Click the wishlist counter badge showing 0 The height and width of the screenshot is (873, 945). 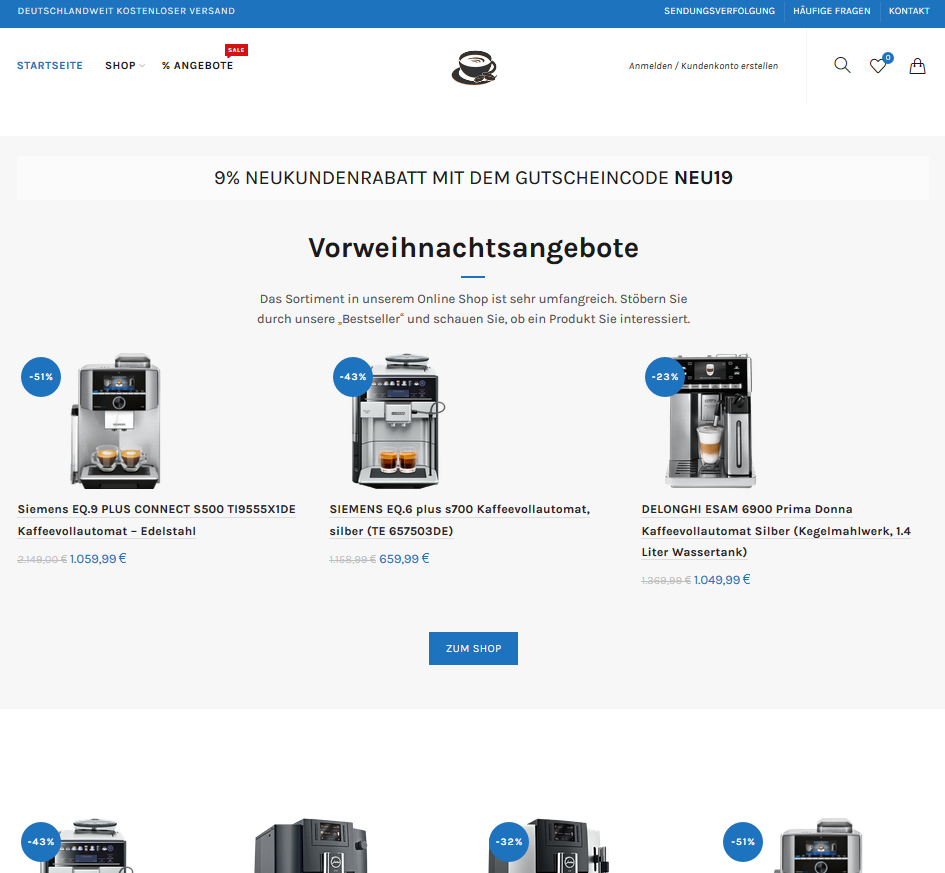(888, 58)
